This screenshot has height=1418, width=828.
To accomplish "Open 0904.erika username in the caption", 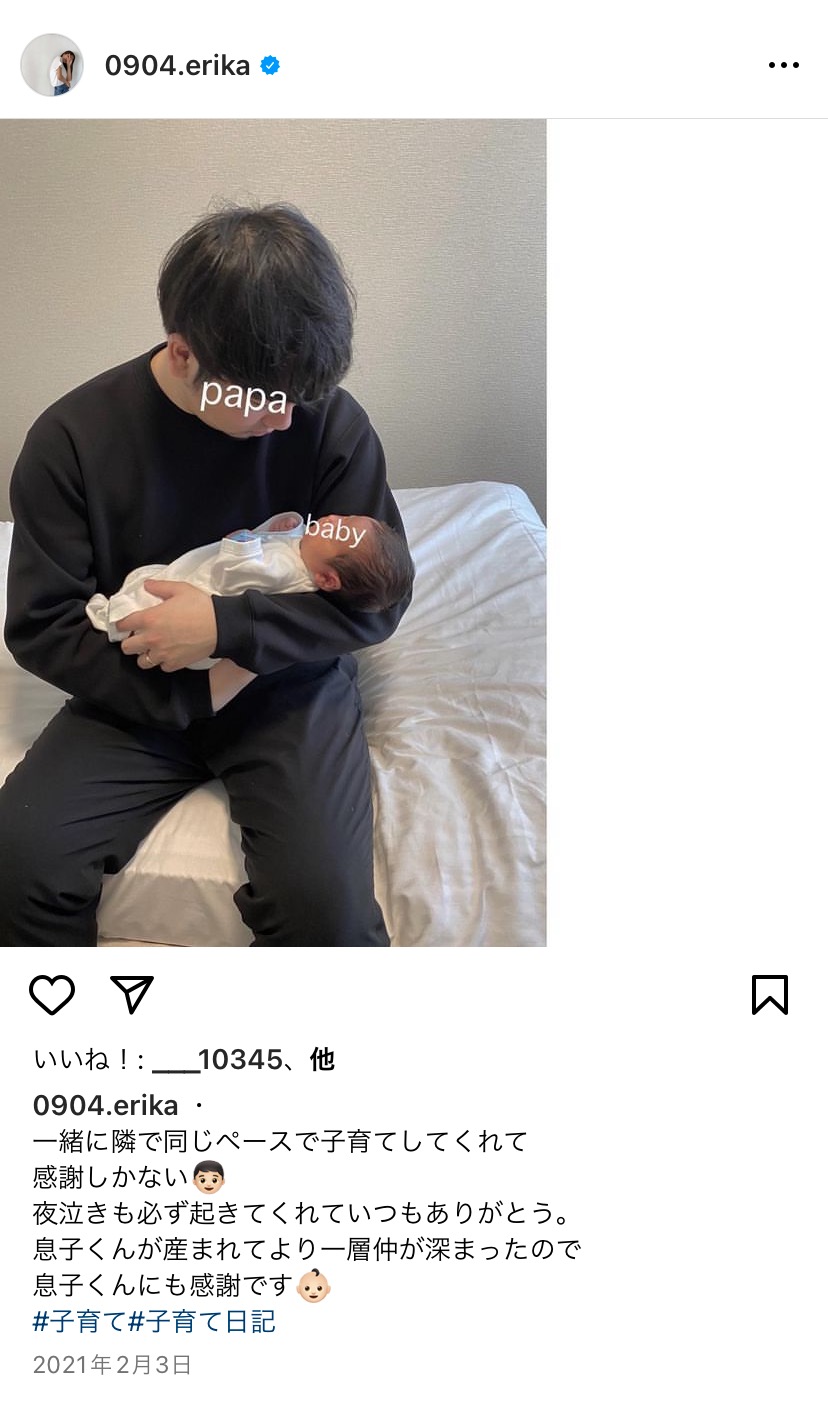I will click(106, 1106).
